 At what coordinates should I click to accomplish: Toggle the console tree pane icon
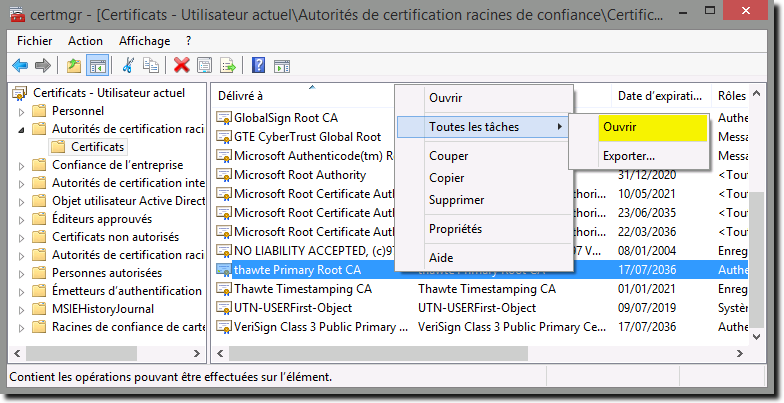[98, 66]
